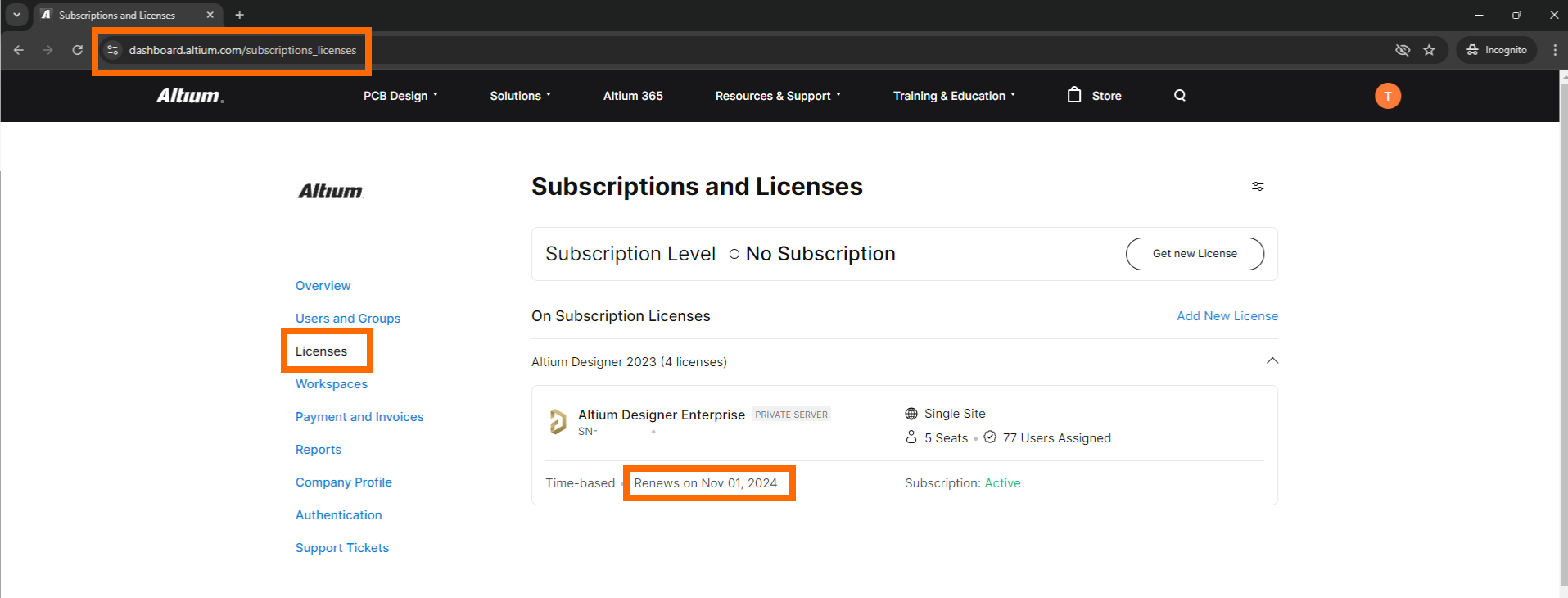The image size is (1568, 598).
Task: Click the Get new License button
Action: [x=1195, y=254]
